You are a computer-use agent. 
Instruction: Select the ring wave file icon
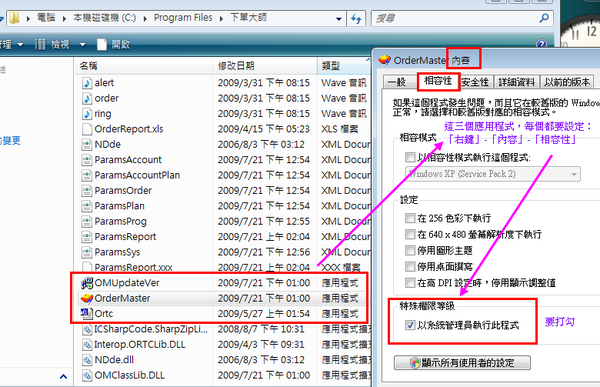[87, 114]
